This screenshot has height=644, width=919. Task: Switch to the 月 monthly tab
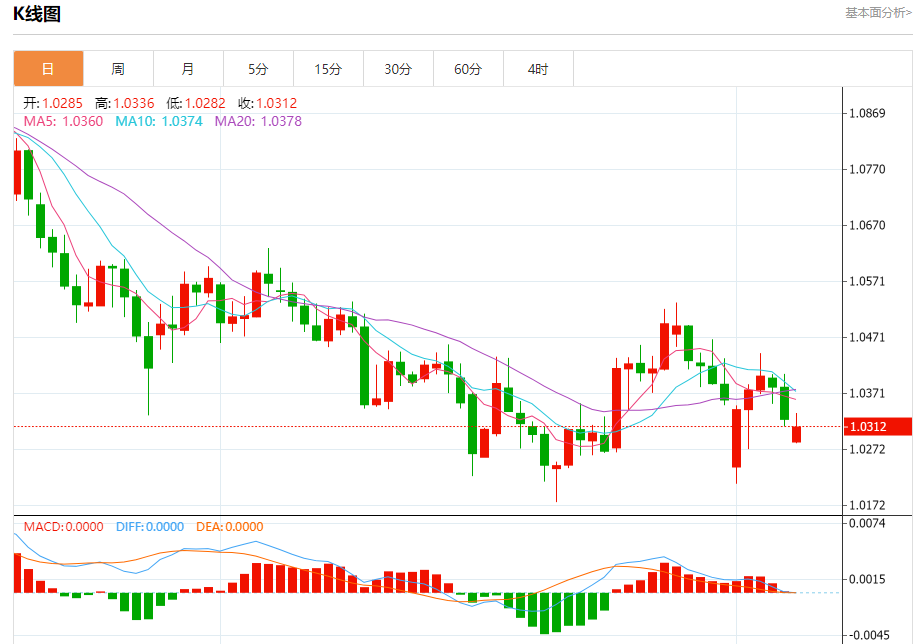188,69
